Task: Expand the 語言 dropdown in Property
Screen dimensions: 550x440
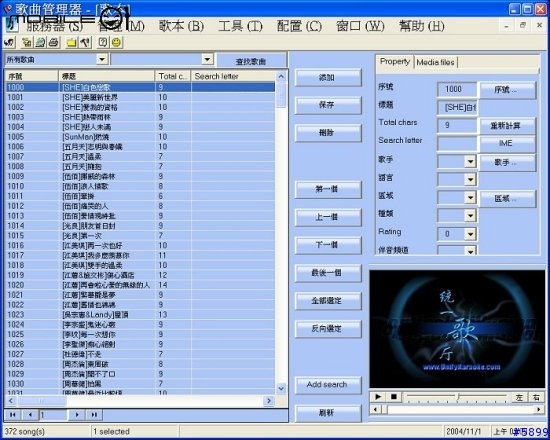Action: (470, 180)
